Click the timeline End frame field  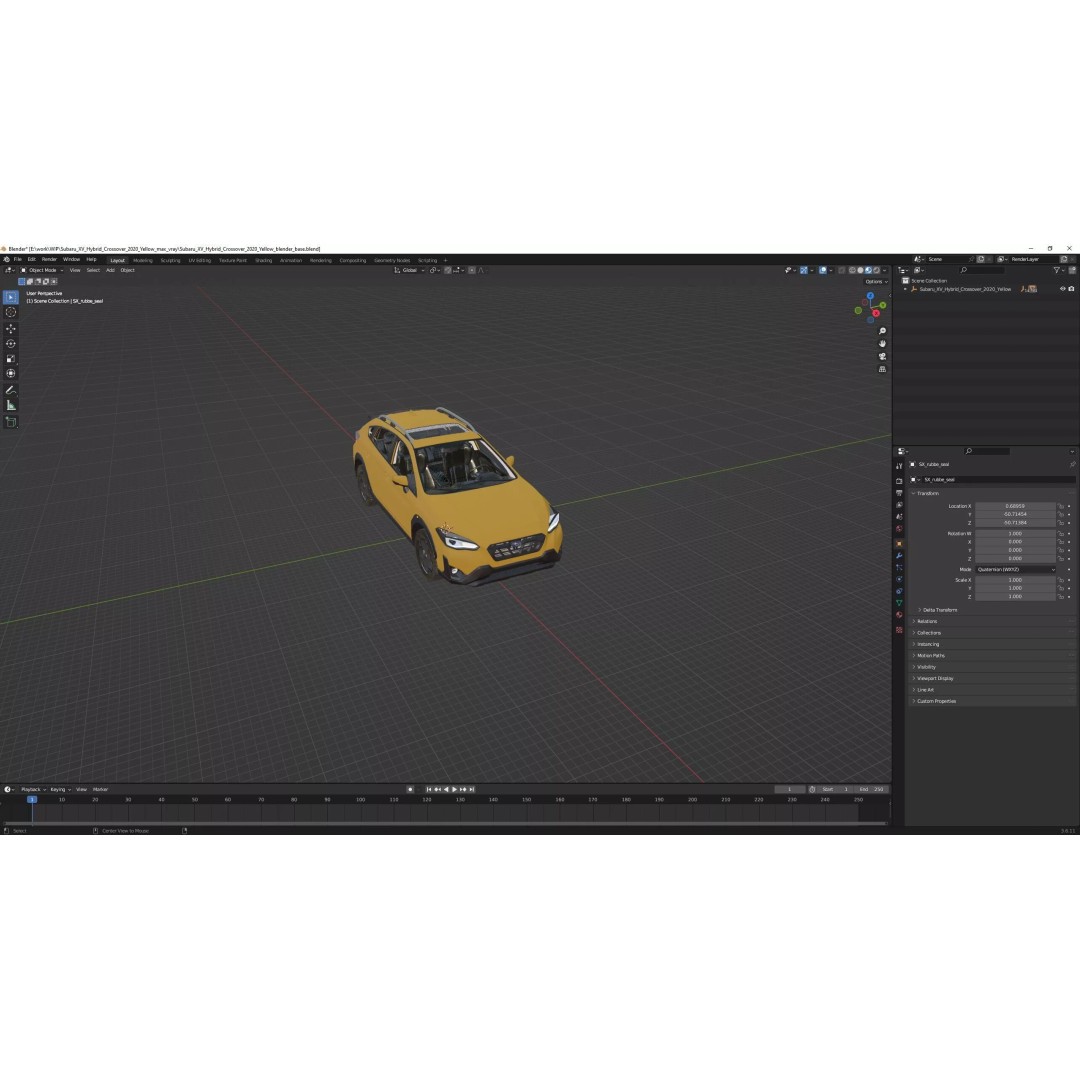pos(871,789)
